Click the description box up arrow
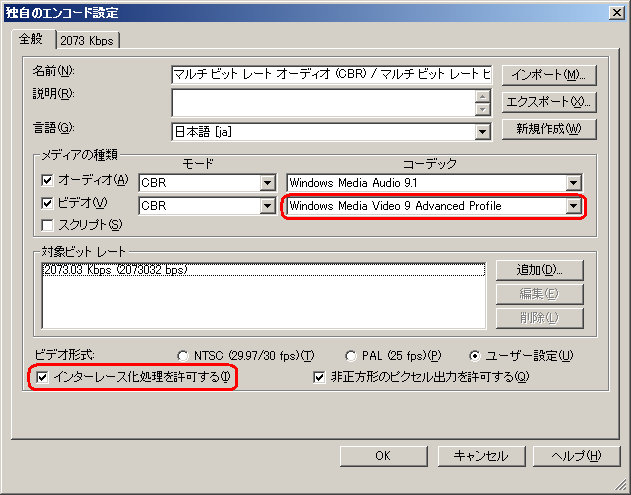 point(483,96)
